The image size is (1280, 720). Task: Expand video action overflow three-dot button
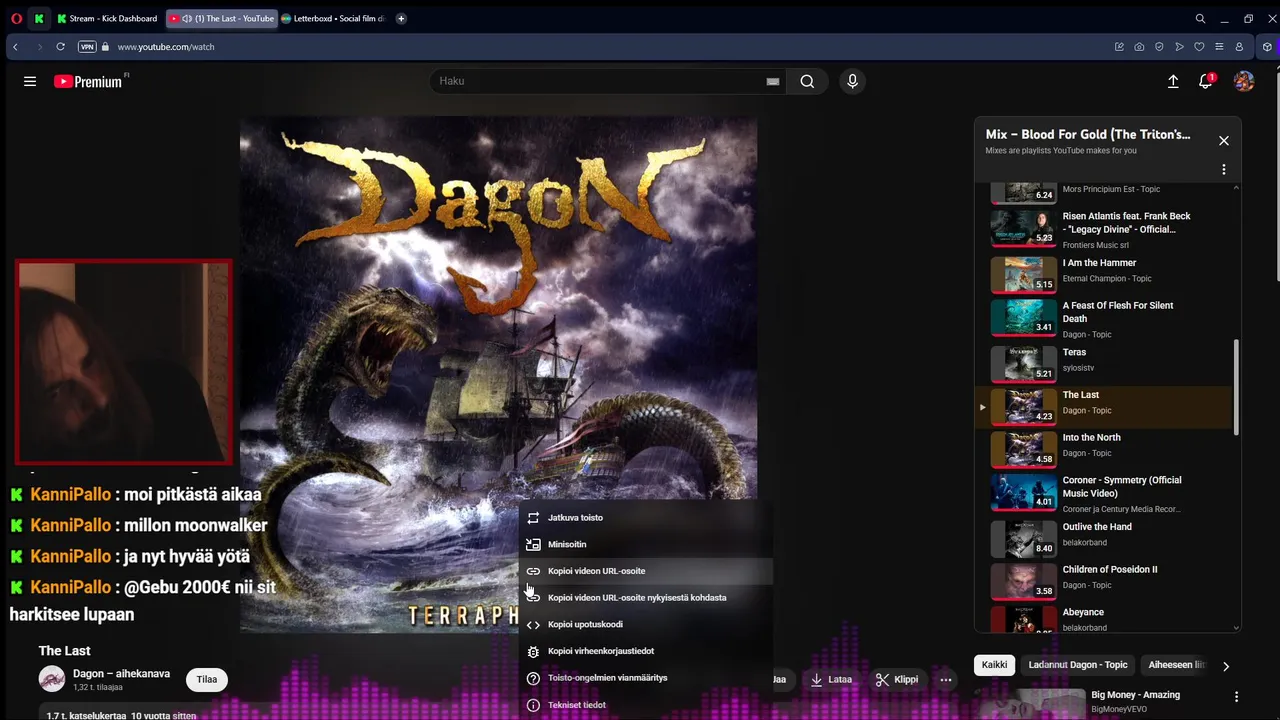tap(945, 679)
